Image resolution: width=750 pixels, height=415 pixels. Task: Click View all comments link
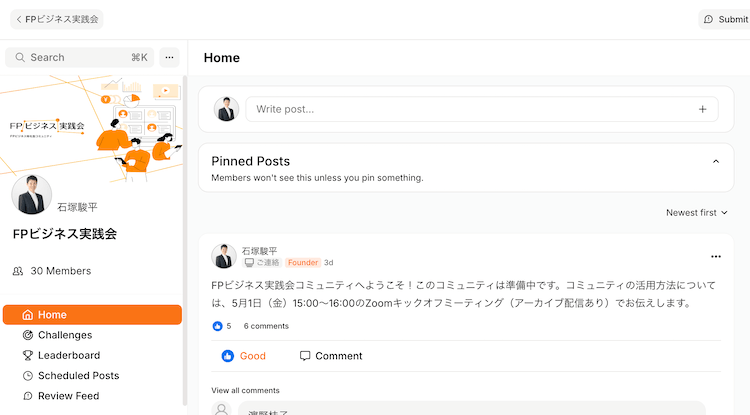(x=245, y=390)
